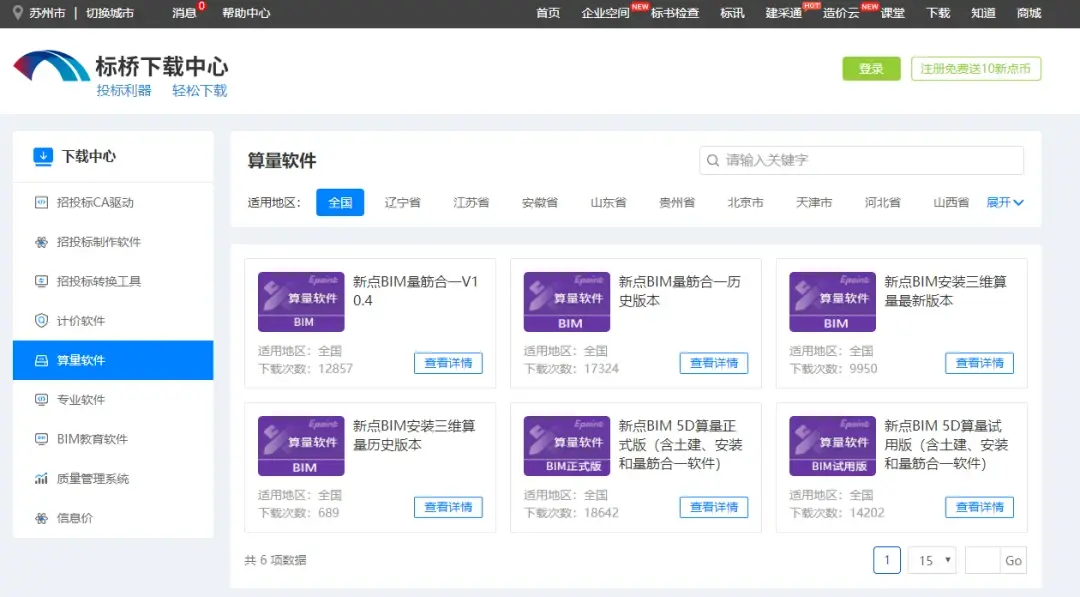Select the 全国 region filter
This screenshot has width=1080, height=597.
pyautogui.click(x=340, y=202)
